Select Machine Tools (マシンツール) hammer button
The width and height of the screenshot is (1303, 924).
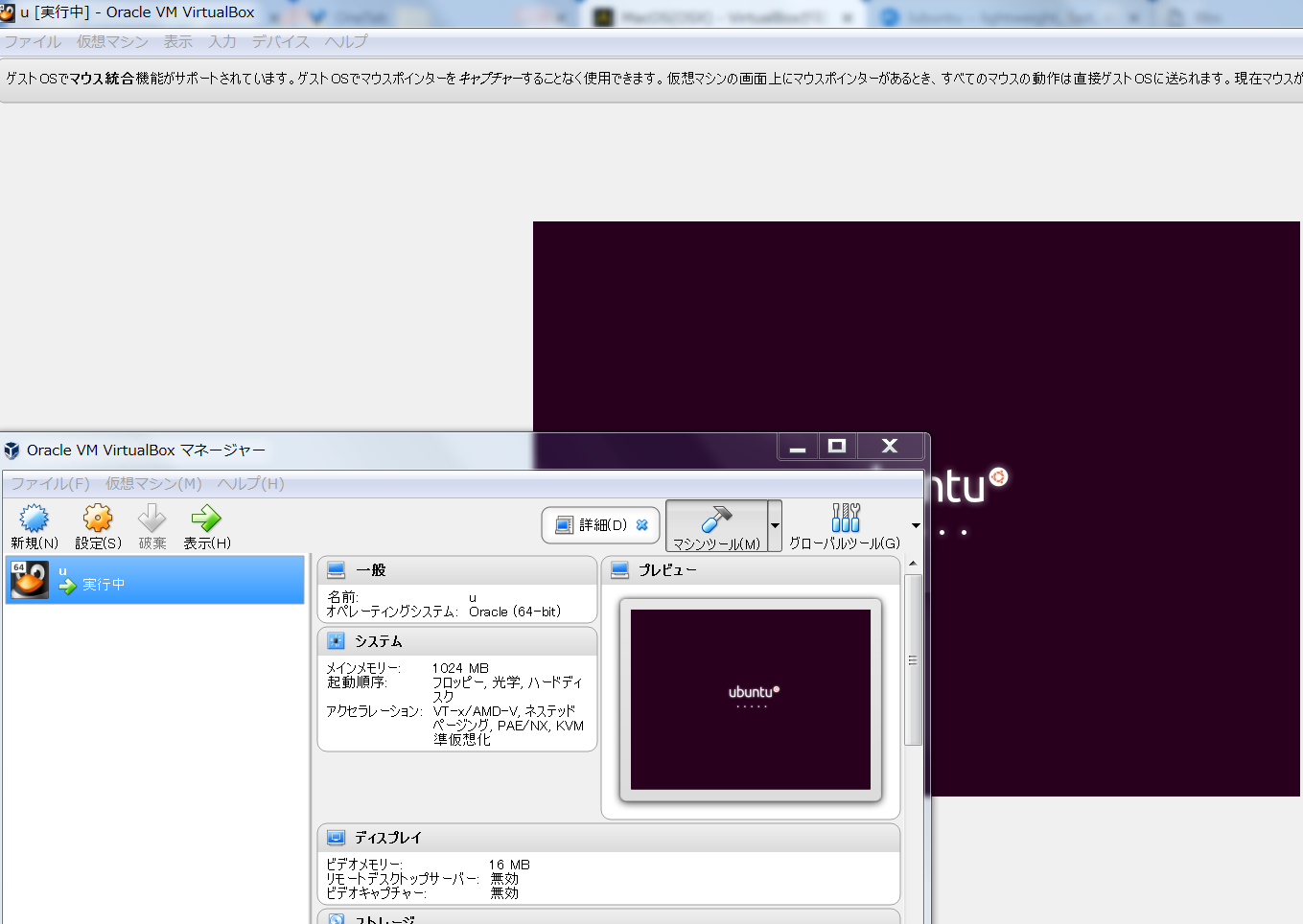[x=716, y=526]
